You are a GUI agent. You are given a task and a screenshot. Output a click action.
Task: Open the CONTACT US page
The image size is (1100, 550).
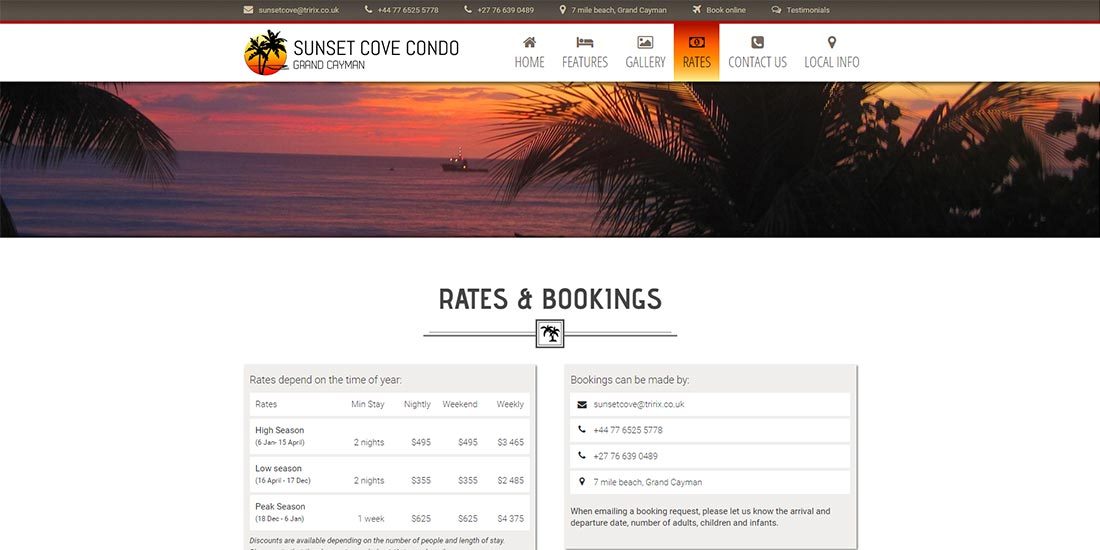[x=757, y=53]
